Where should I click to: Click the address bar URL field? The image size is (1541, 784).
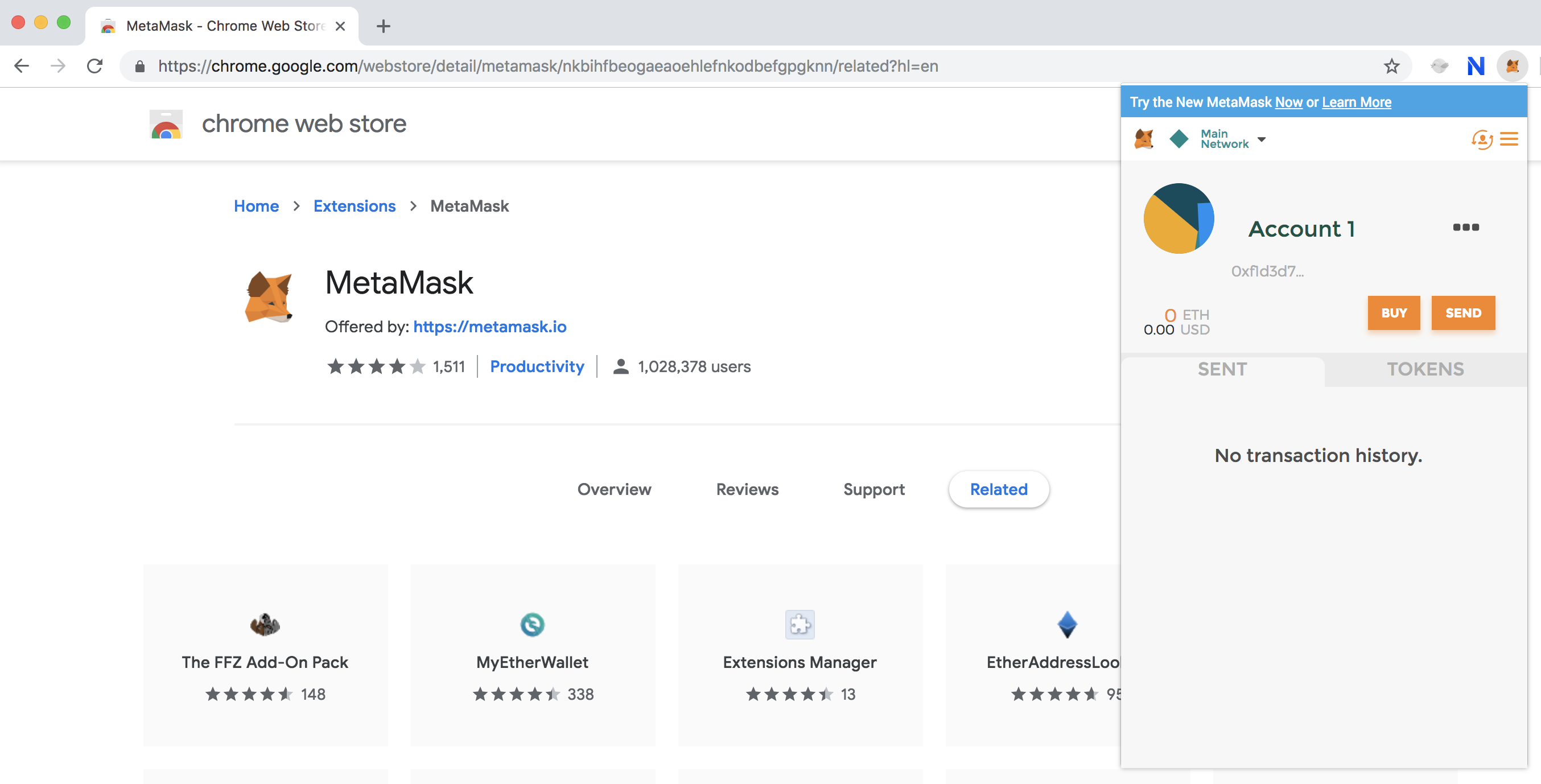(766, 66)
